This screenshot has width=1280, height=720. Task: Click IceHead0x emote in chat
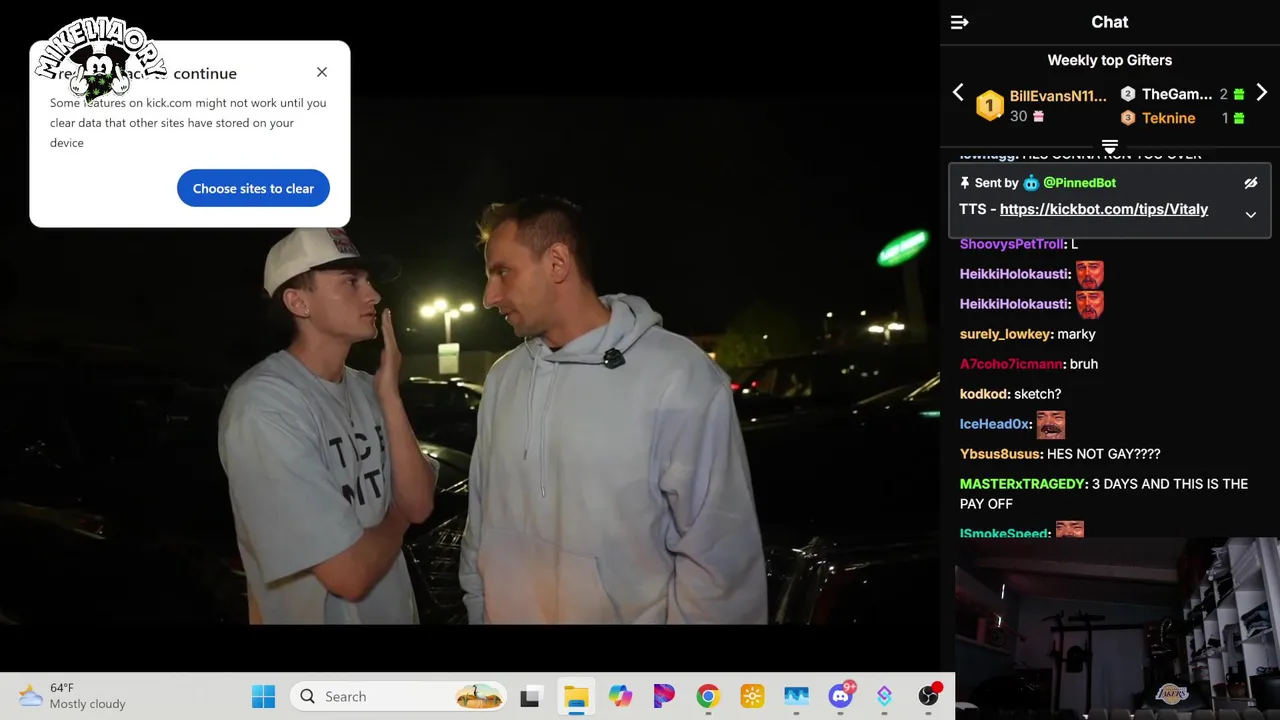tap(1050, 424)
